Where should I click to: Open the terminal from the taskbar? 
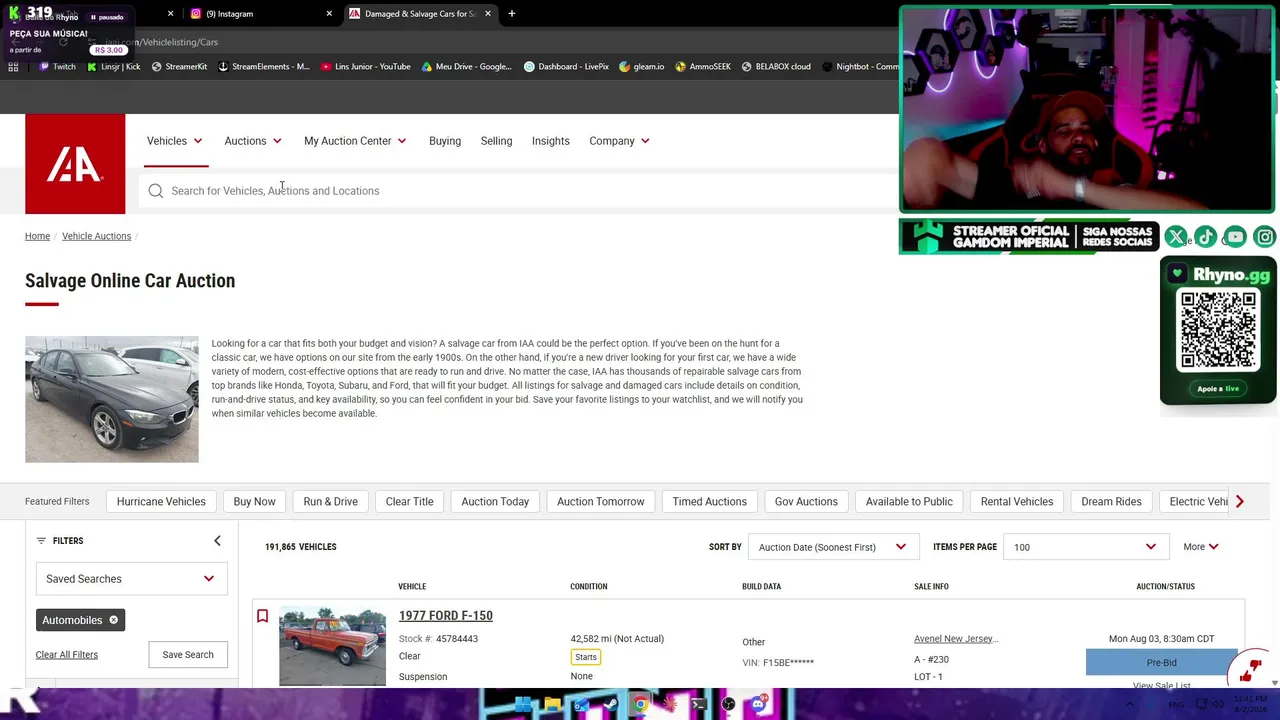(699, 705)
